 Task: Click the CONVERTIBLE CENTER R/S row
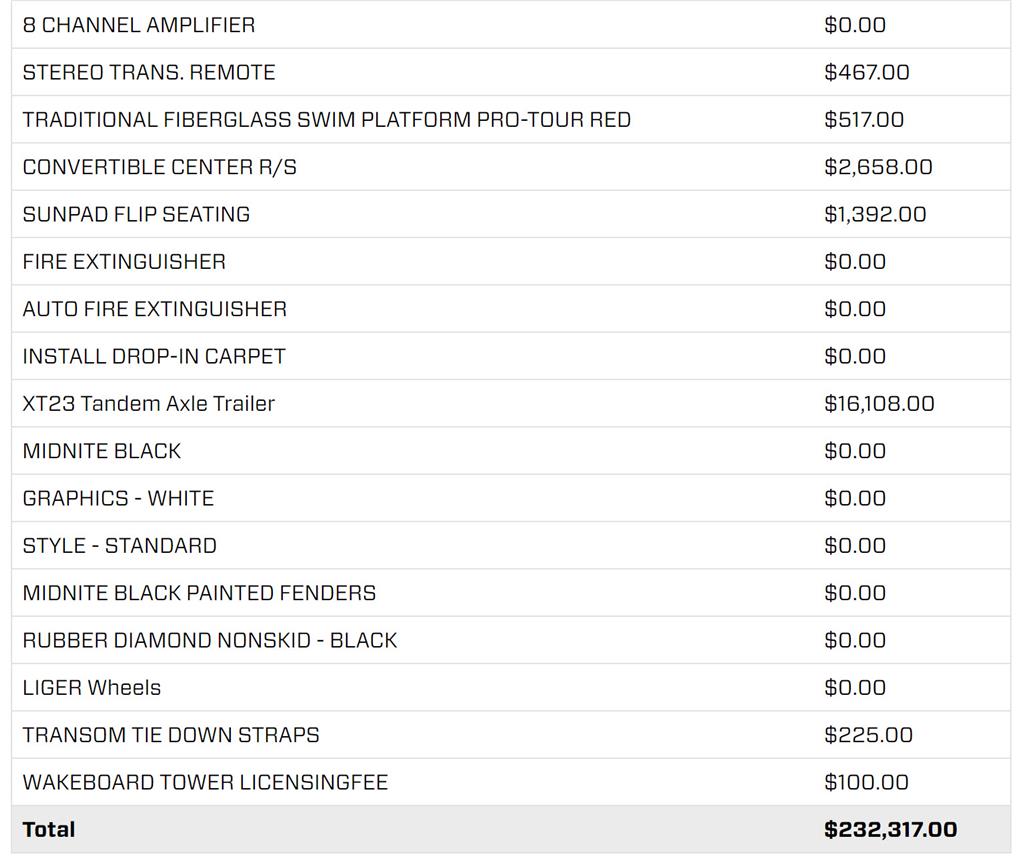511,167
